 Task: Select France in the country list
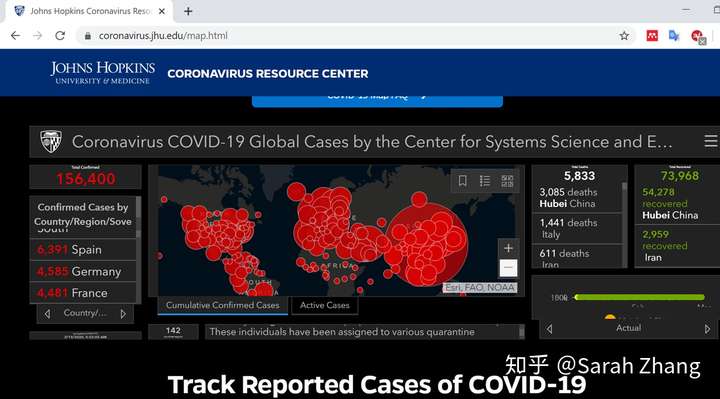(x=83, y=293)
